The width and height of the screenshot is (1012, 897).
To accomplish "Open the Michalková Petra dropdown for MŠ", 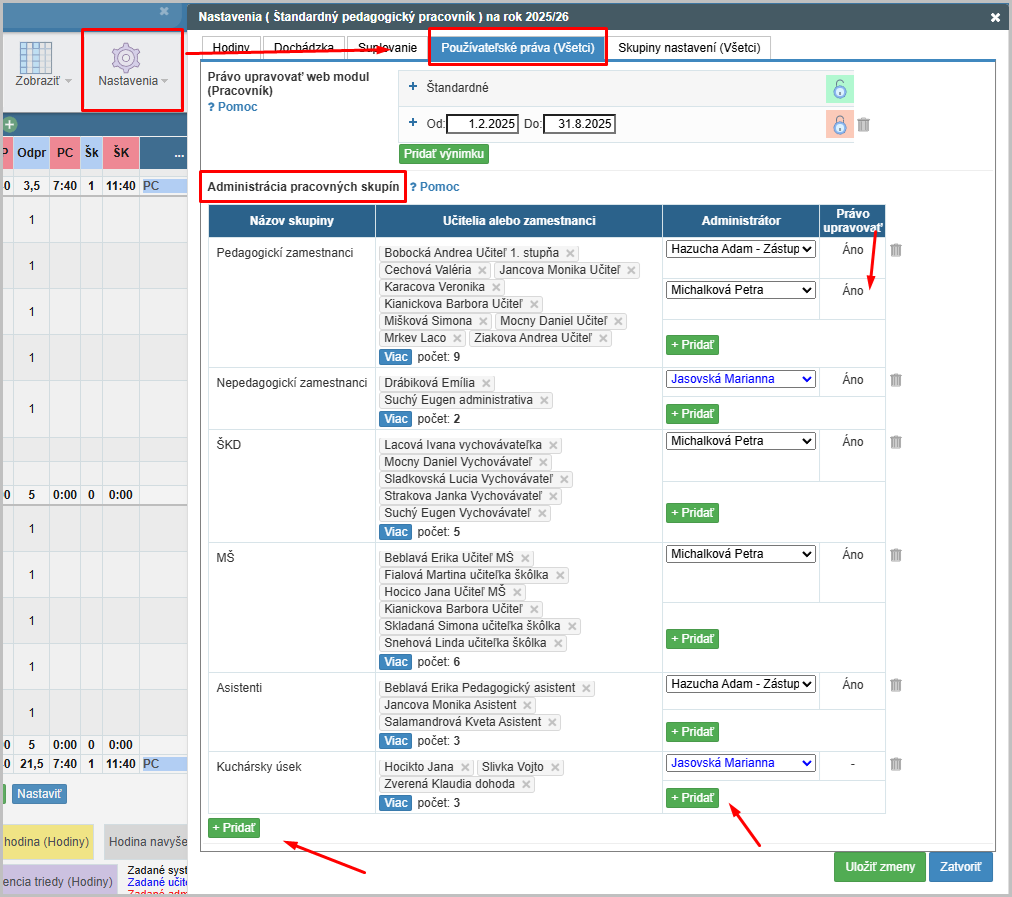I will pyautogui.click(x=740, y=554).
